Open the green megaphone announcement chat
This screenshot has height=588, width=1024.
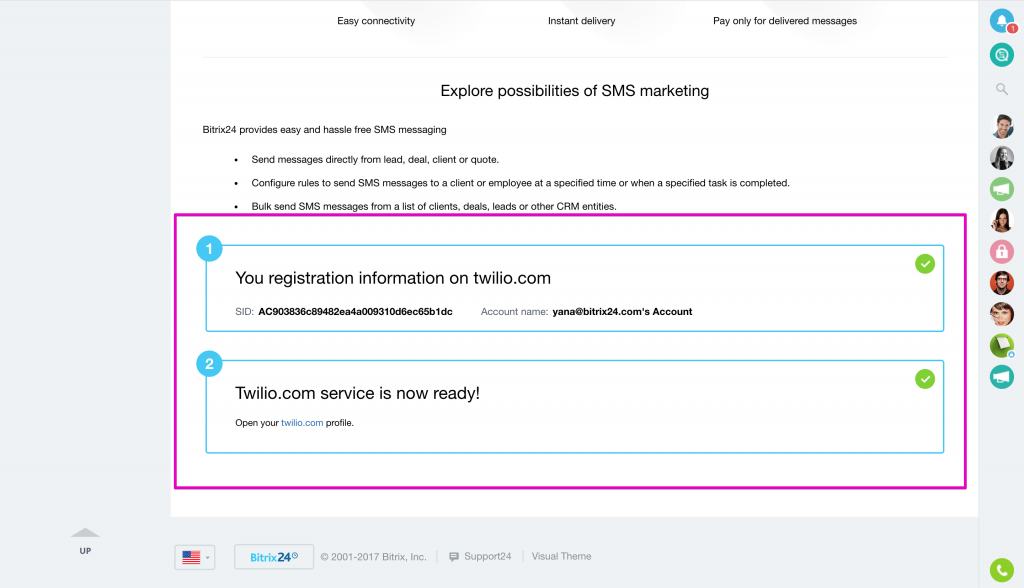point(1002,189)
